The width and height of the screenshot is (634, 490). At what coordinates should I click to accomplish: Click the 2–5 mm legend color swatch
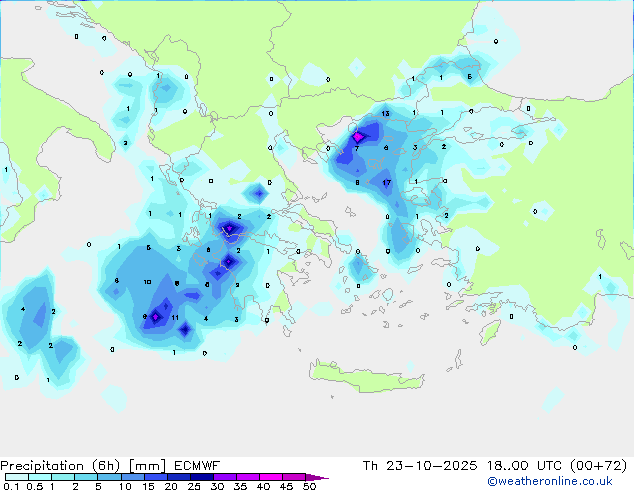tap(86, 477)
